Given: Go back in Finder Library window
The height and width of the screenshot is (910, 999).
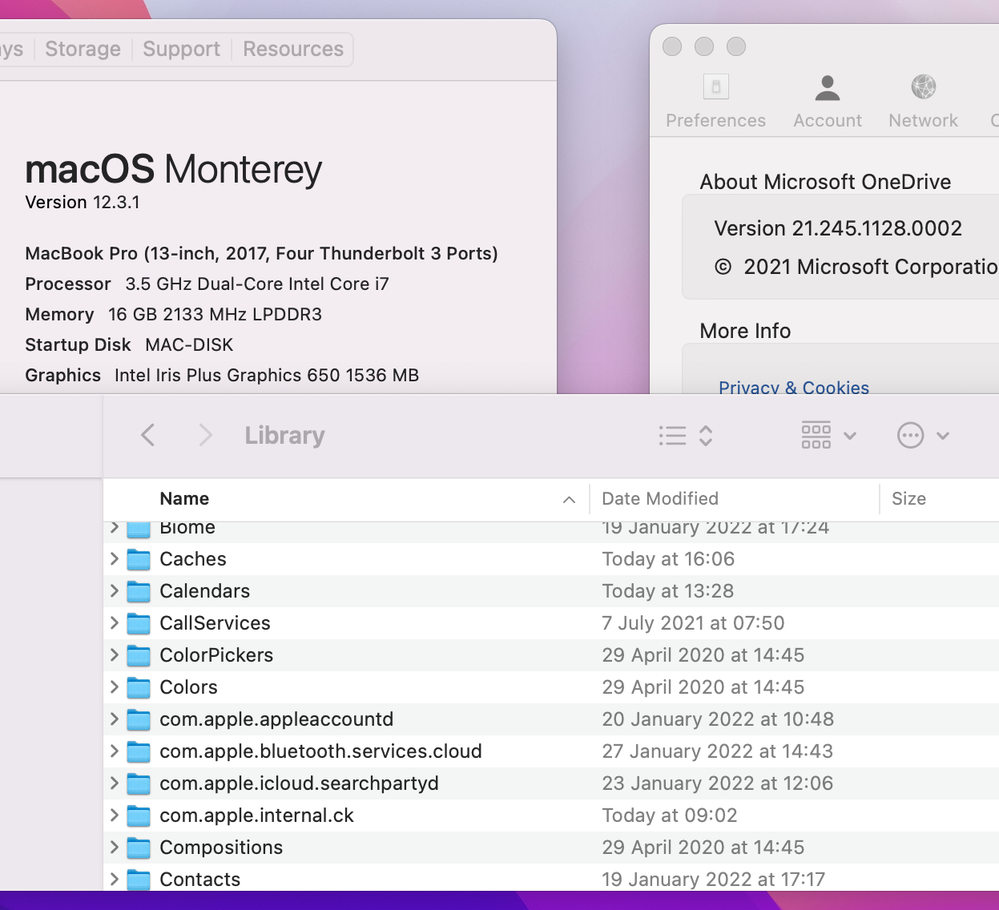Looking at the screenshot, I should [x=148, y=435].
